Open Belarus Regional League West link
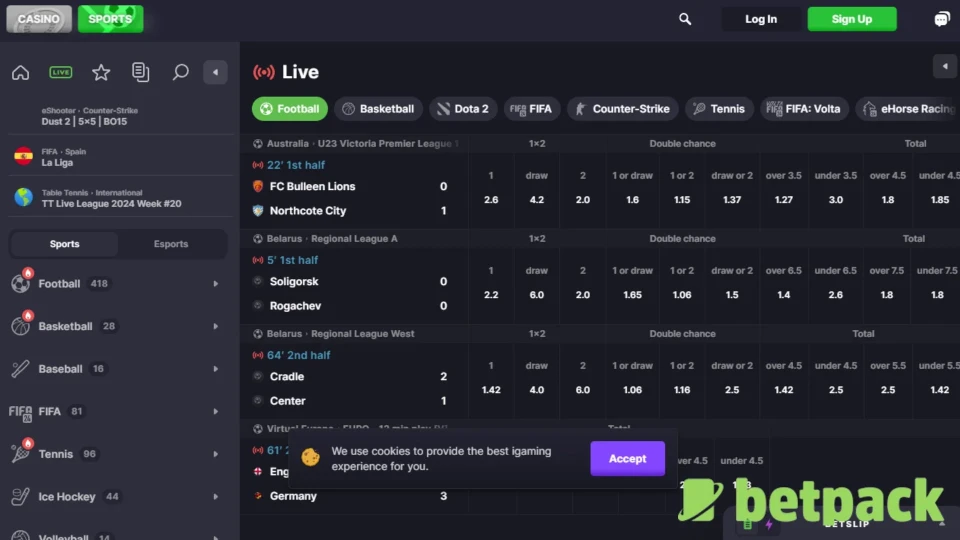This screenshot has height=540, width=960. coord(340,334)
